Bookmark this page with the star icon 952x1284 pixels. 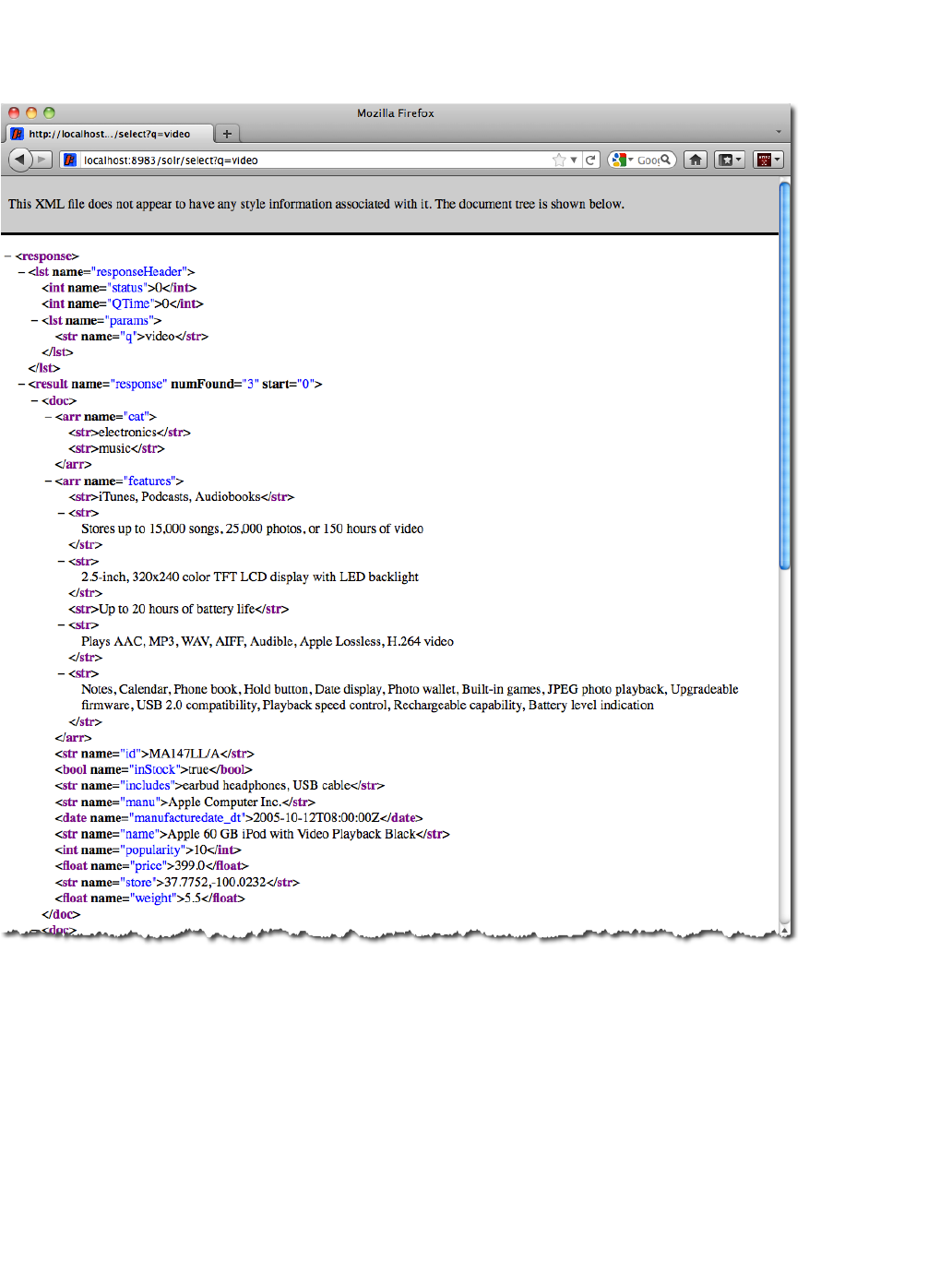[x=559, y=160]
